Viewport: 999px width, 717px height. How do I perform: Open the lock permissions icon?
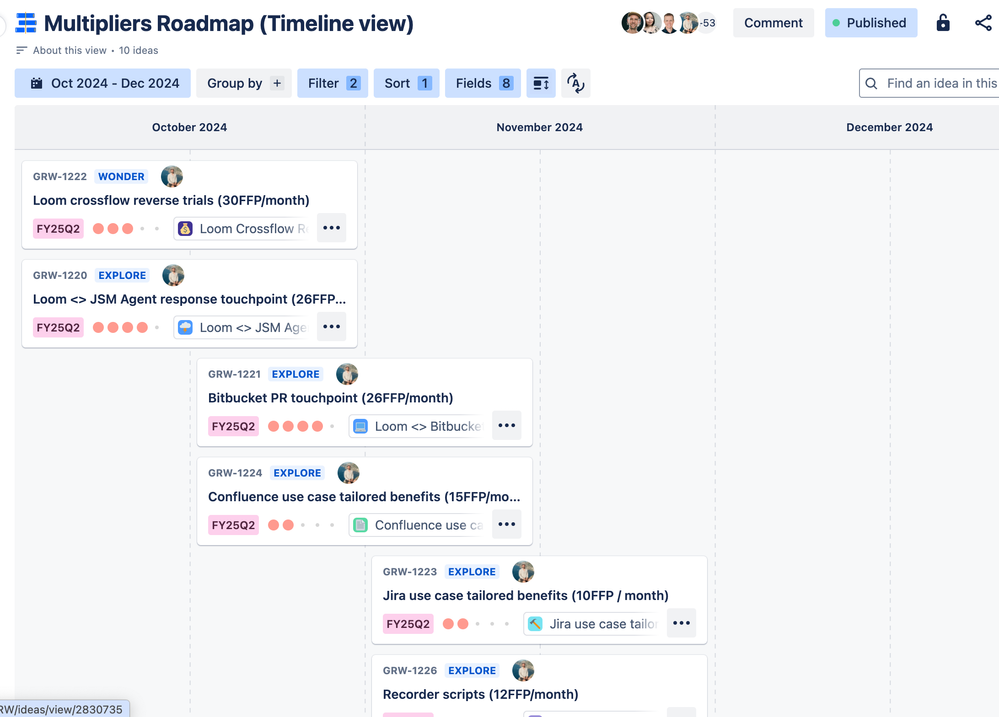tap(943, 23)
